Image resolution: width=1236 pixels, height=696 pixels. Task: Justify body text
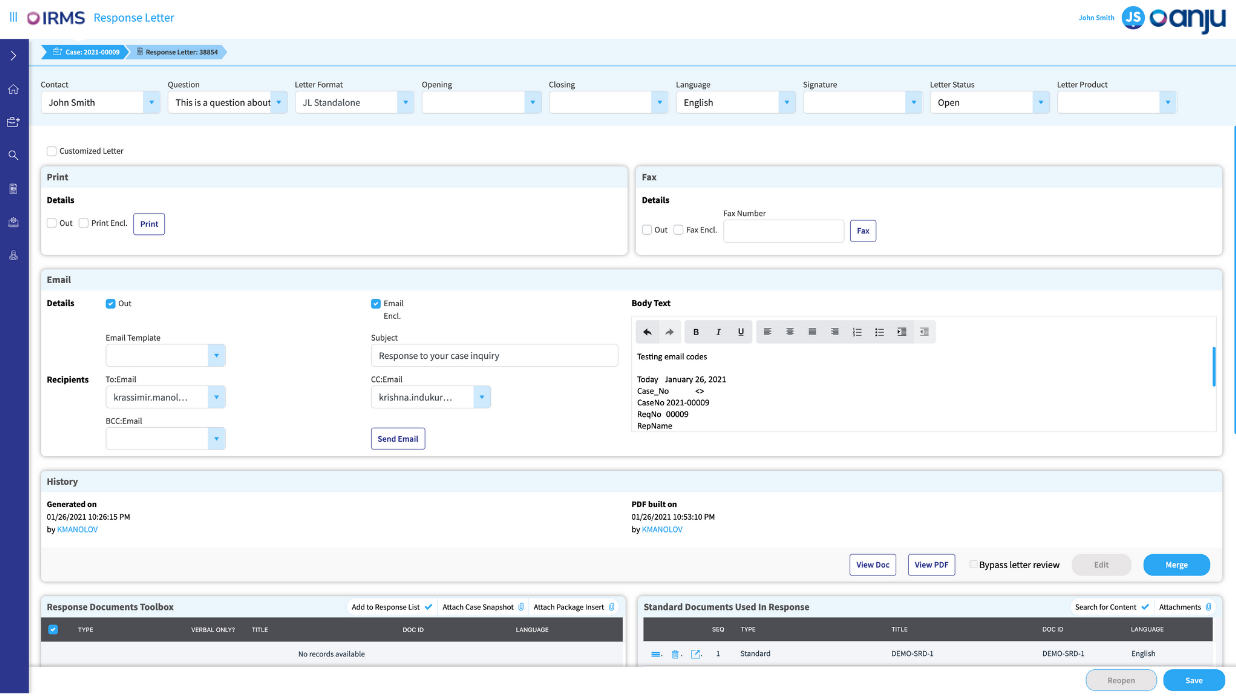pyautogui.click(x=812, y=332)
